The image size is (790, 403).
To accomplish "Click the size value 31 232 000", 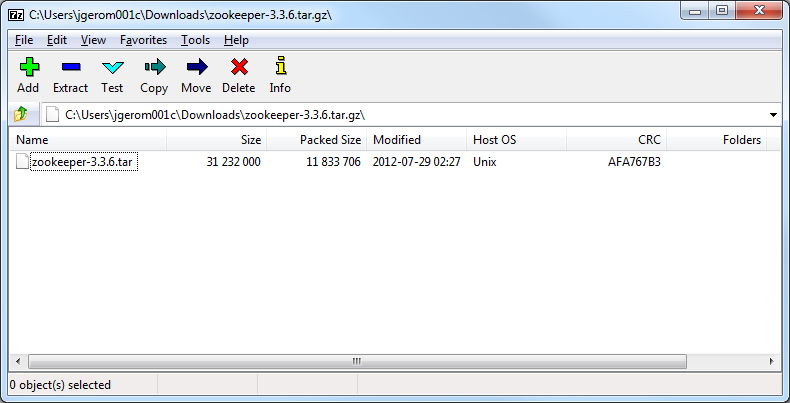I will [233, 162].
